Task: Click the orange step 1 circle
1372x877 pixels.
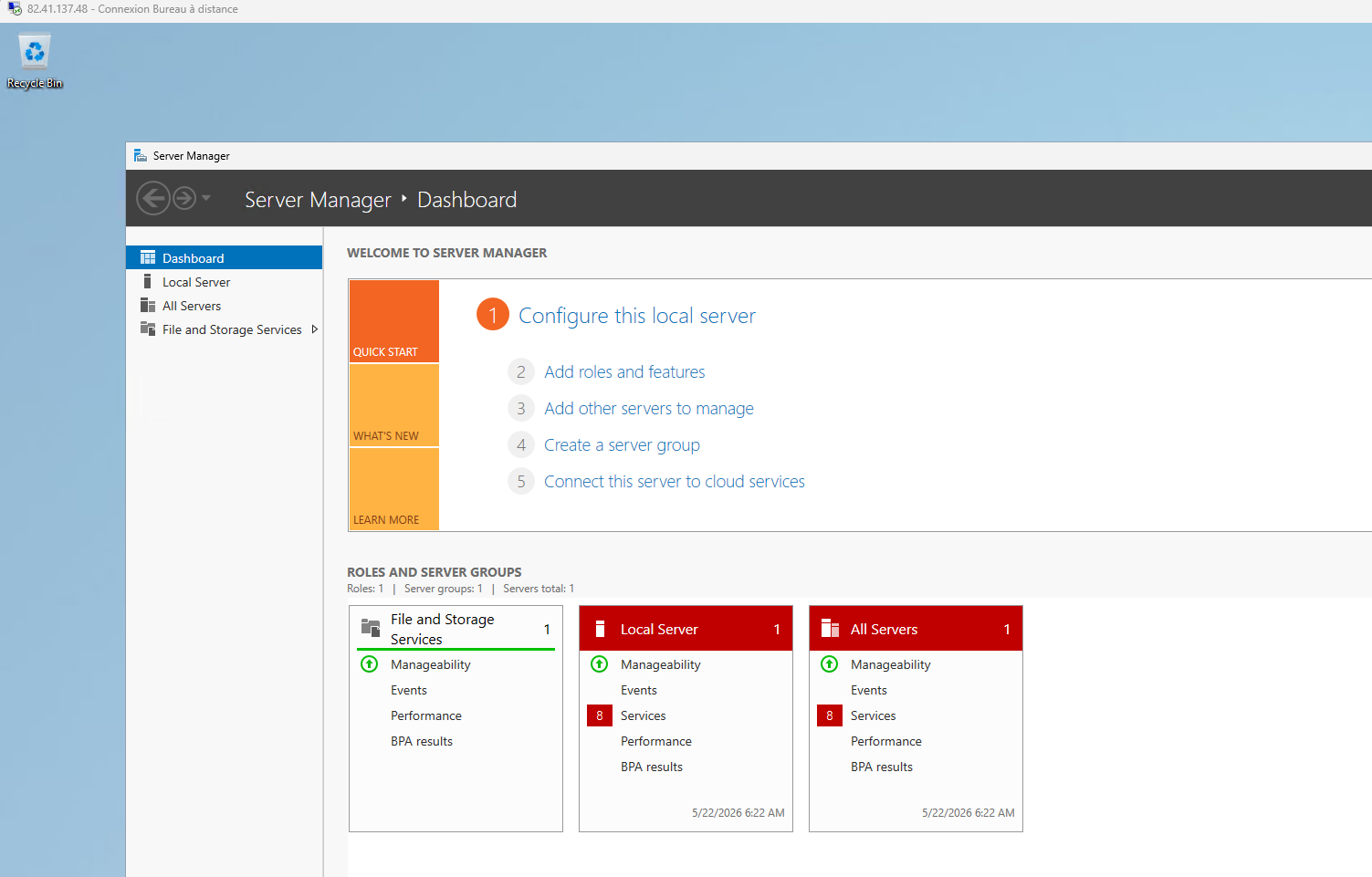Action: 493,315
